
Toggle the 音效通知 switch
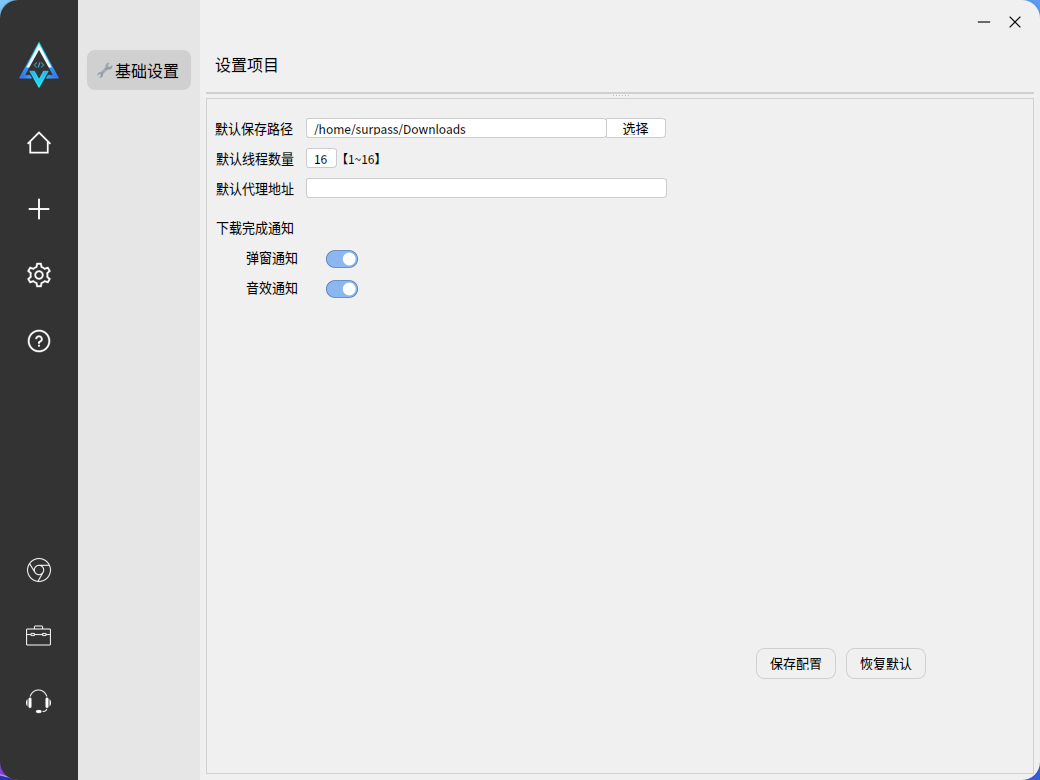(342, 289)
